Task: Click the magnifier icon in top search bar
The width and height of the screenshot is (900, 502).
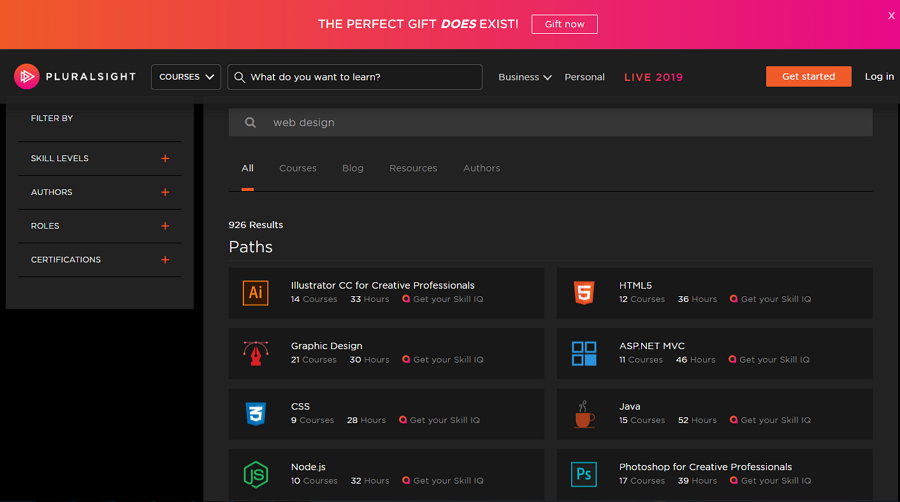Action: coord(239,77)
